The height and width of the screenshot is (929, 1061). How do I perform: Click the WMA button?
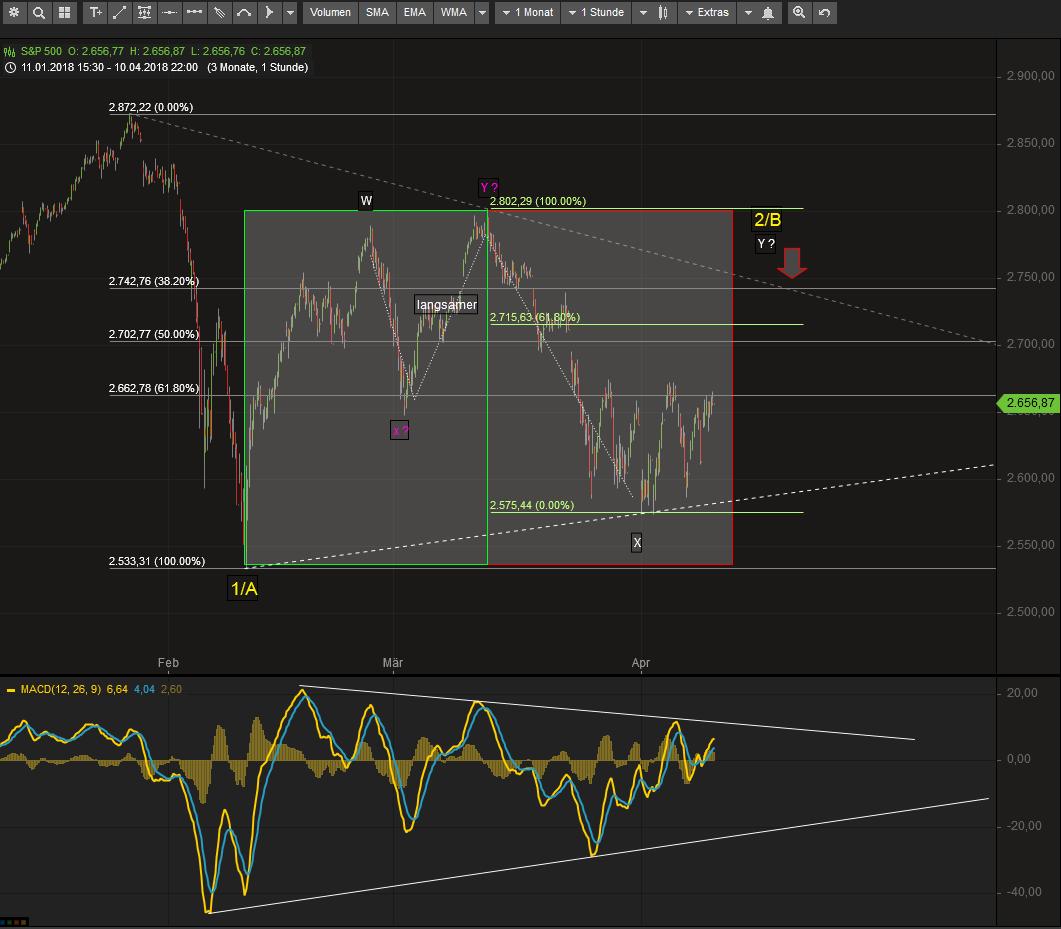click(454, 13)
